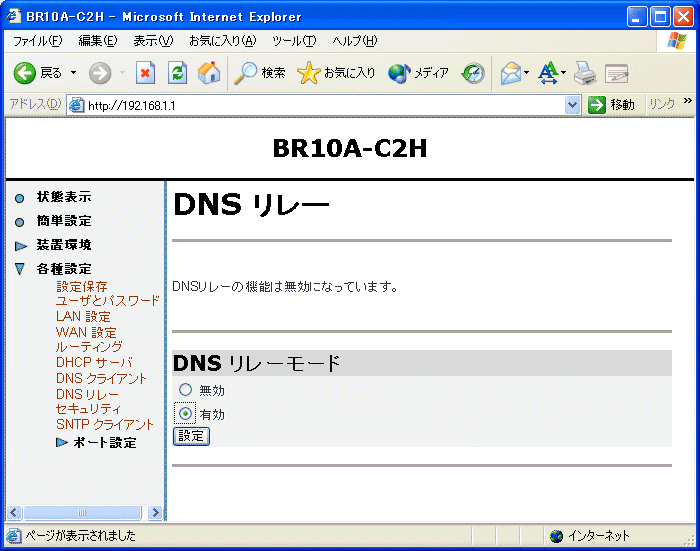Open the History clock icon
The width and height of the screenshot is (700, 551).
pos(473,73)
